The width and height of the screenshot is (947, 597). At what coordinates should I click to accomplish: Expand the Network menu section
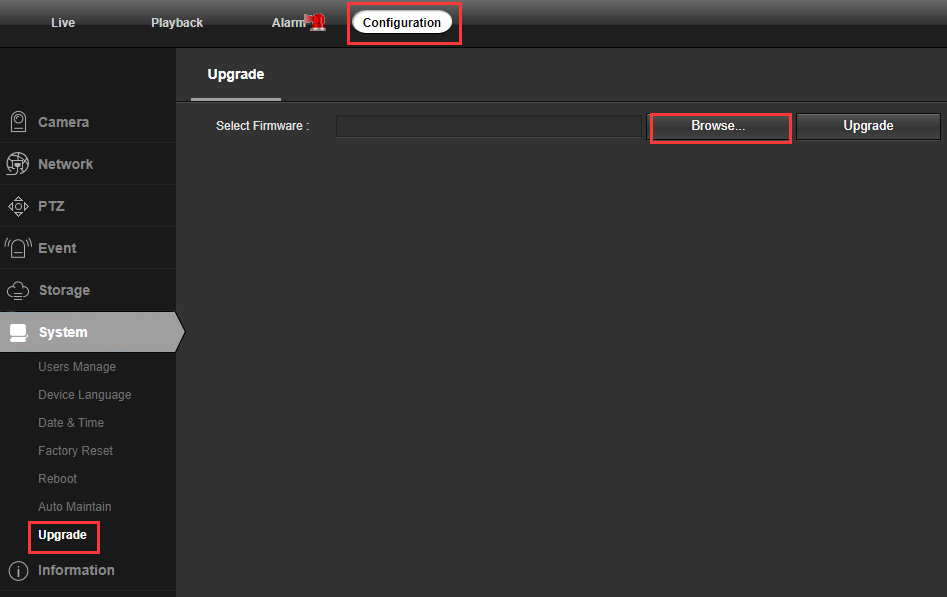pos(88,164)
